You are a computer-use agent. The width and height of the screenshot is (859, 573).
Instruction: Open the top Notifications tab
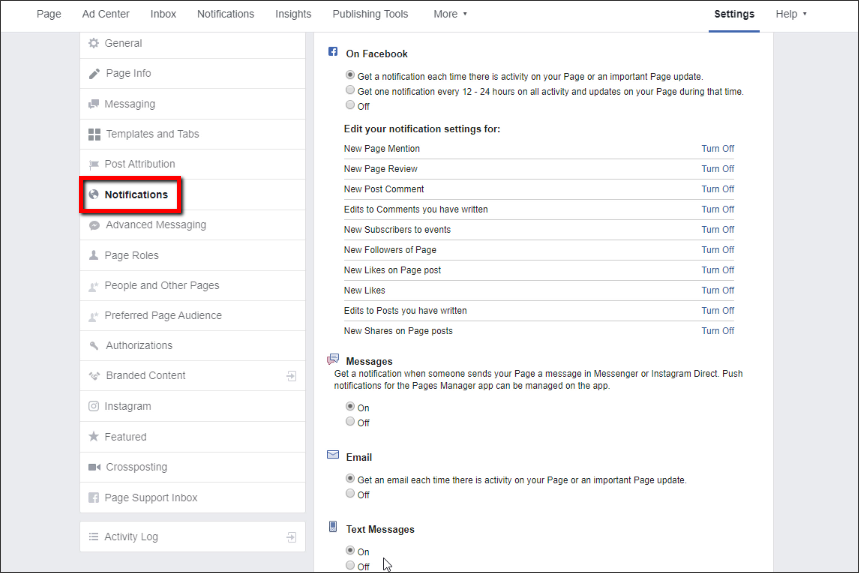coord(226,14)
